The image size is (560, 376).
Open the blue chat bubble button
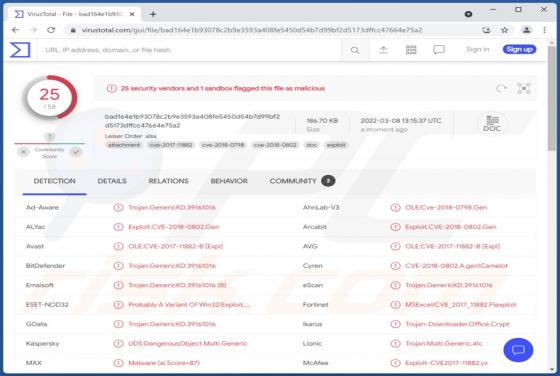click(x=518, y=350)
